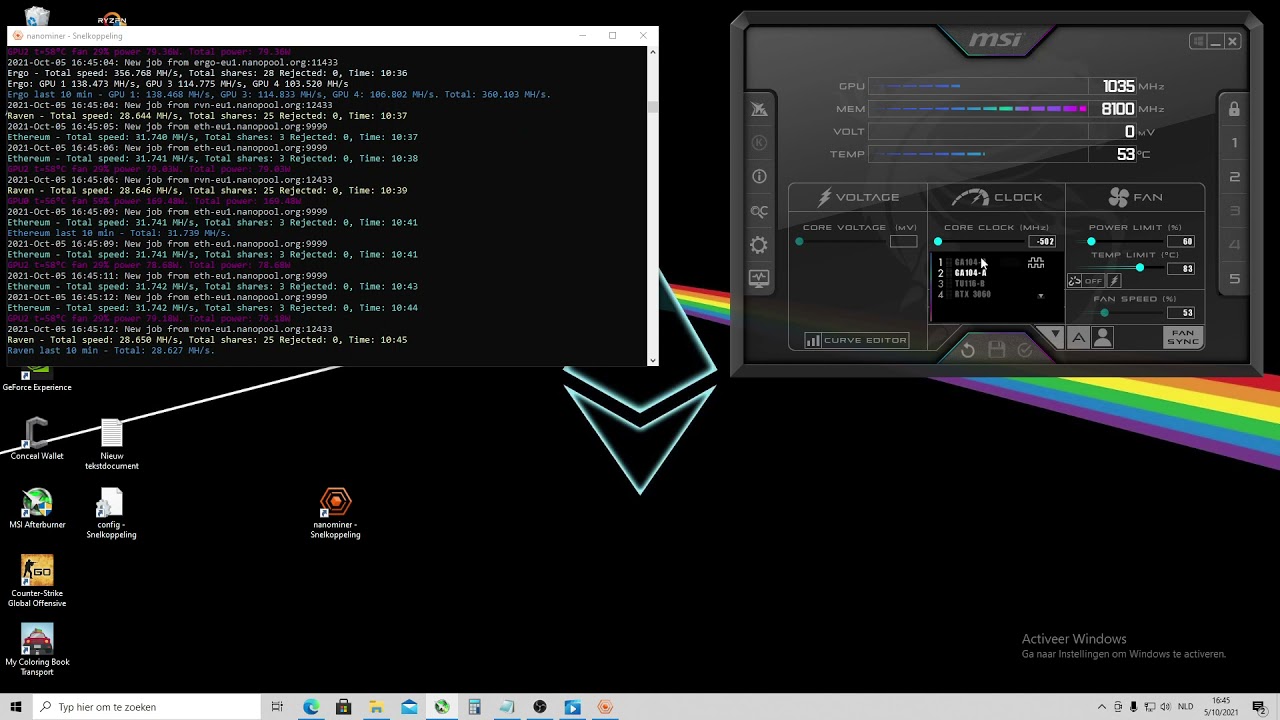Image resolution: width=1280 pixels, height=720 pixels.
Task: Click the core voltage value field
Action: point(903,242)
